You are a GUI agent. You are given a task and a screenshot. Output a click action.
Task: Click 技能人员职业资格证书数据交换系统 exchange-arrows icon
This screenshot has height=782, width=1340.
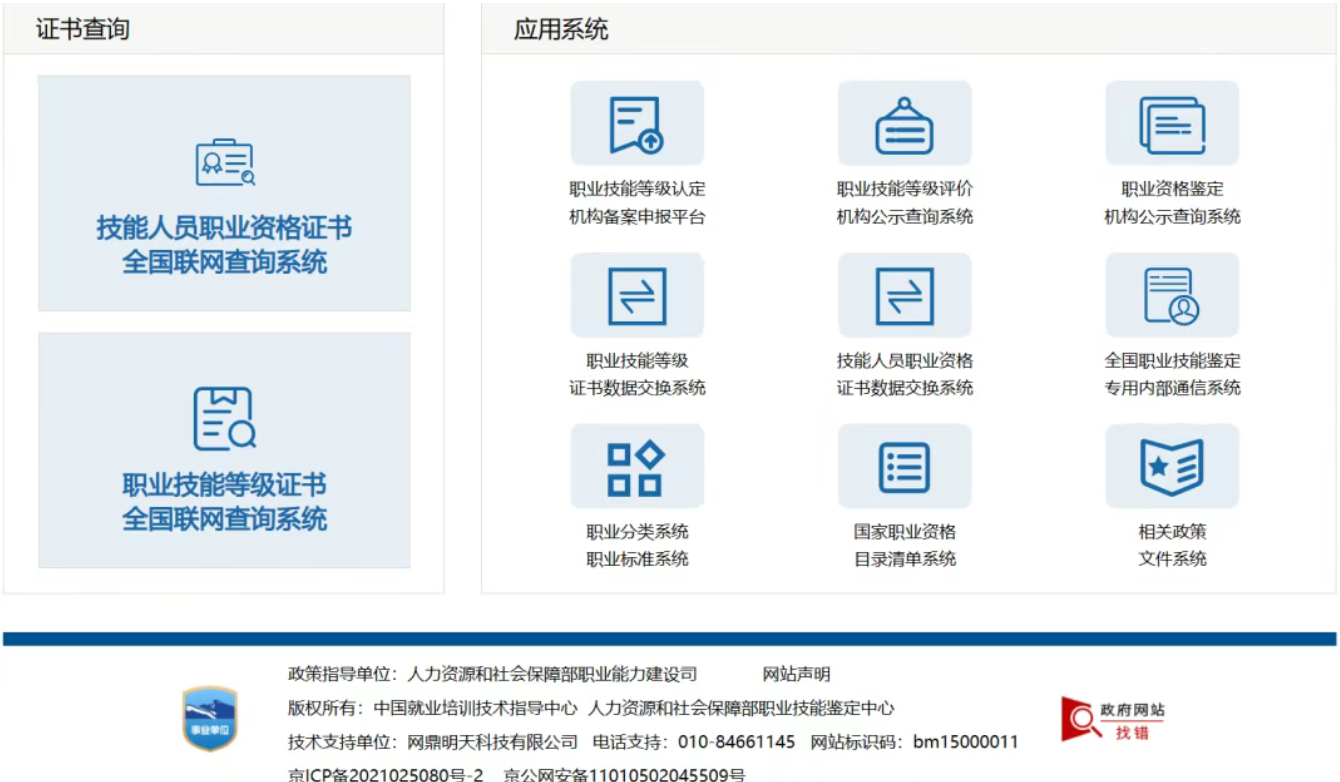tap(905, 295)
